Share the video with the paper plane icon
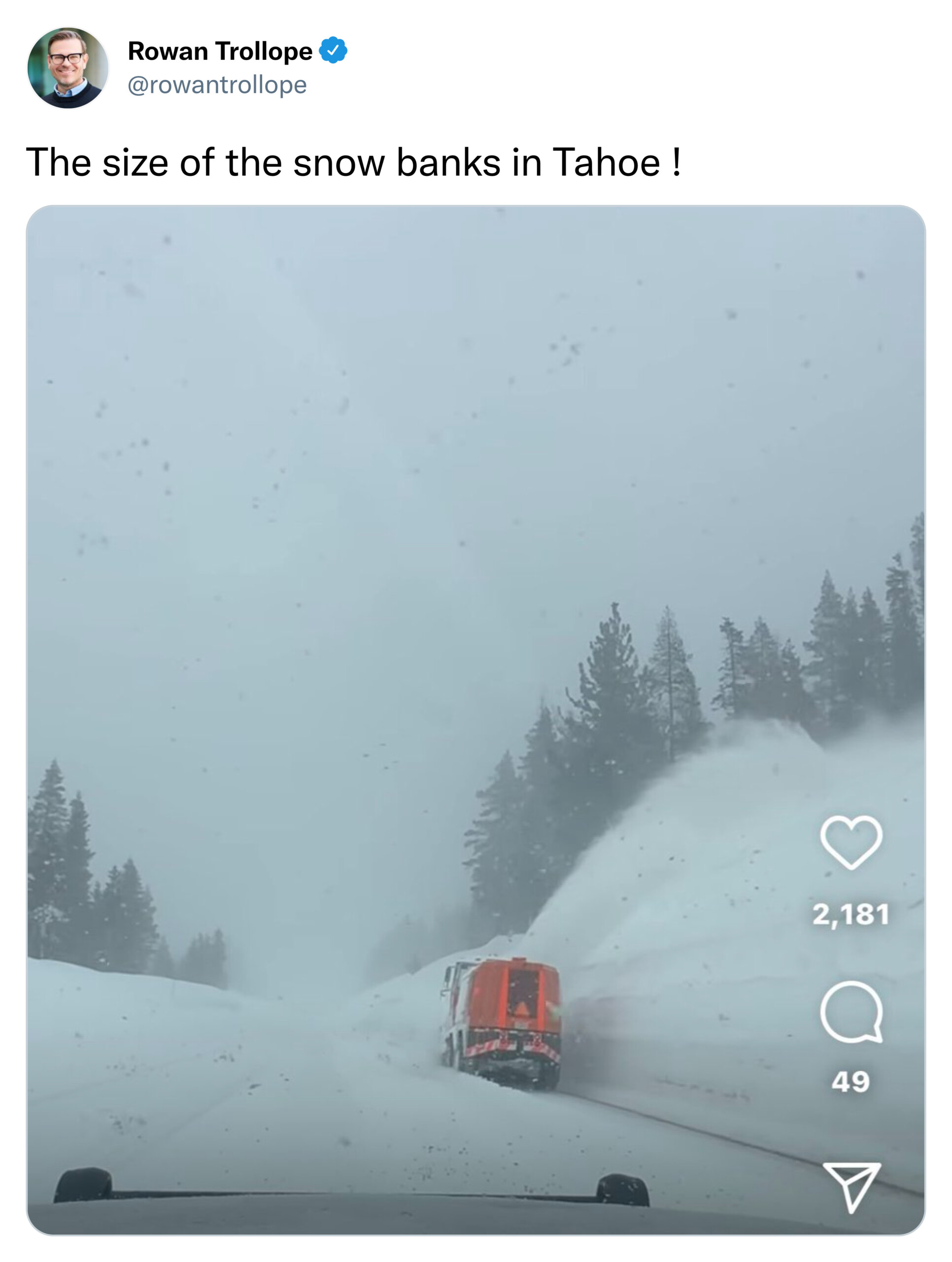This screenshot has width=952, height=1262. coord(851,1185)
